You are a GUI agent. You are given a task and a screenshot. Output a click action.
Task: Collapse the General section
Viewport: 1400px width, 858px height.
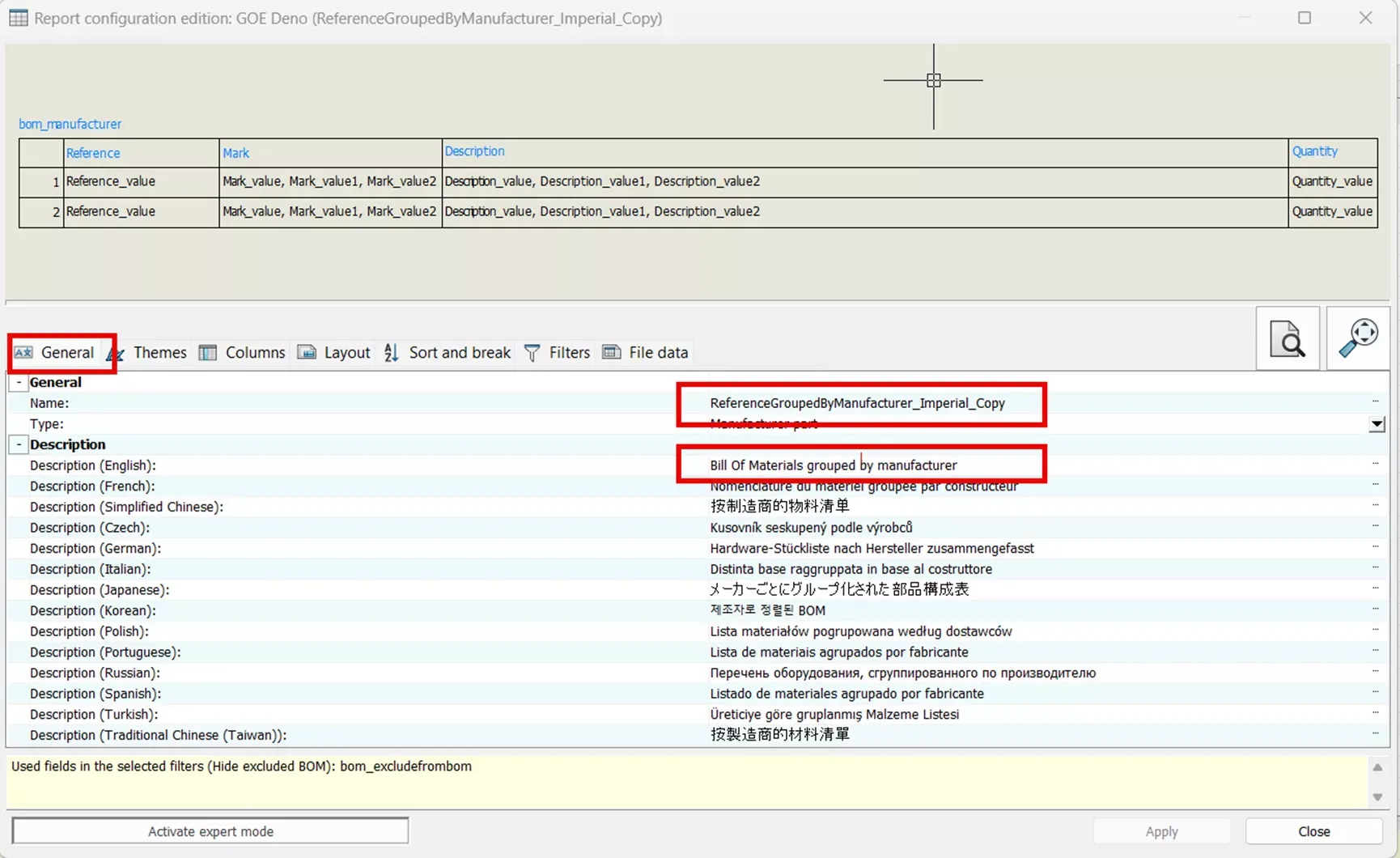(x=19, y=382)
